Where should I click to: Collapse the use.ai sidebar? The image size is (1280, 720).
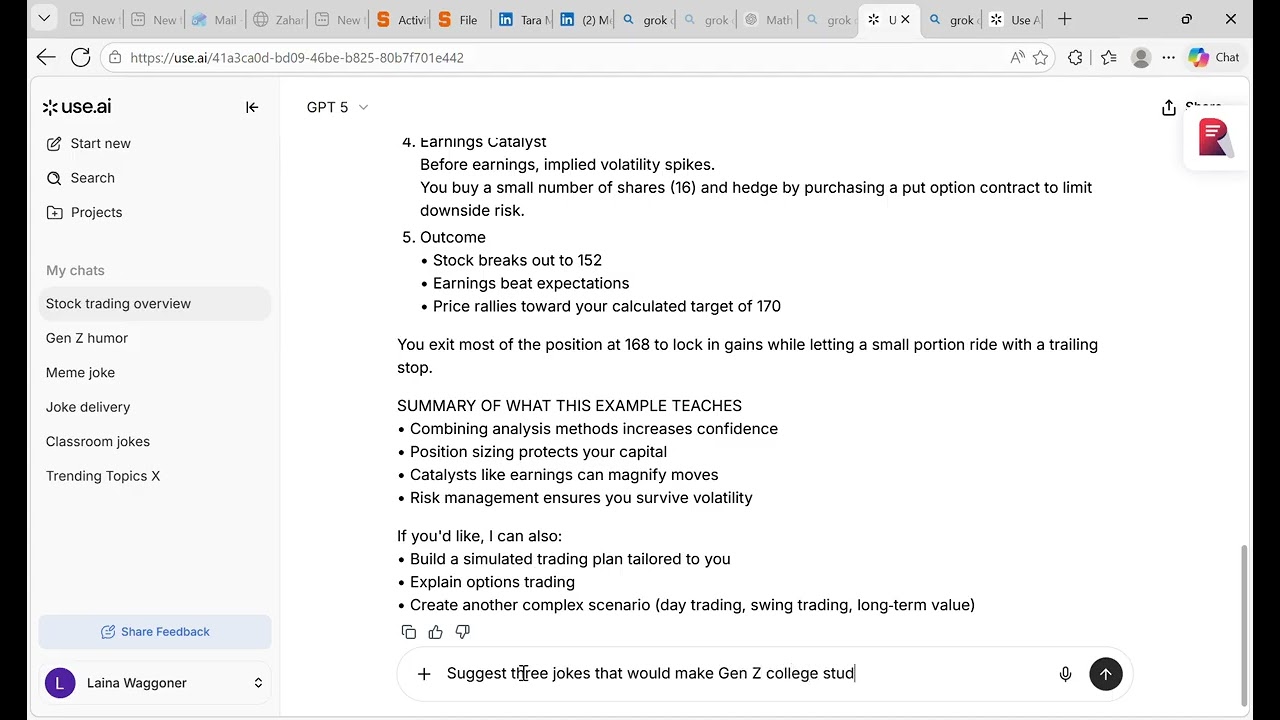(x=252, y=107)
